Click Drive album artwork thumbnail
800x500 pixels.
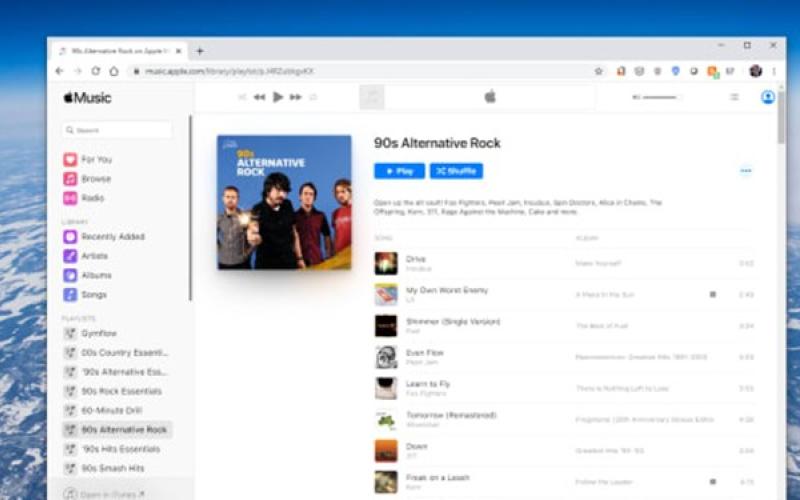[386, 264]
